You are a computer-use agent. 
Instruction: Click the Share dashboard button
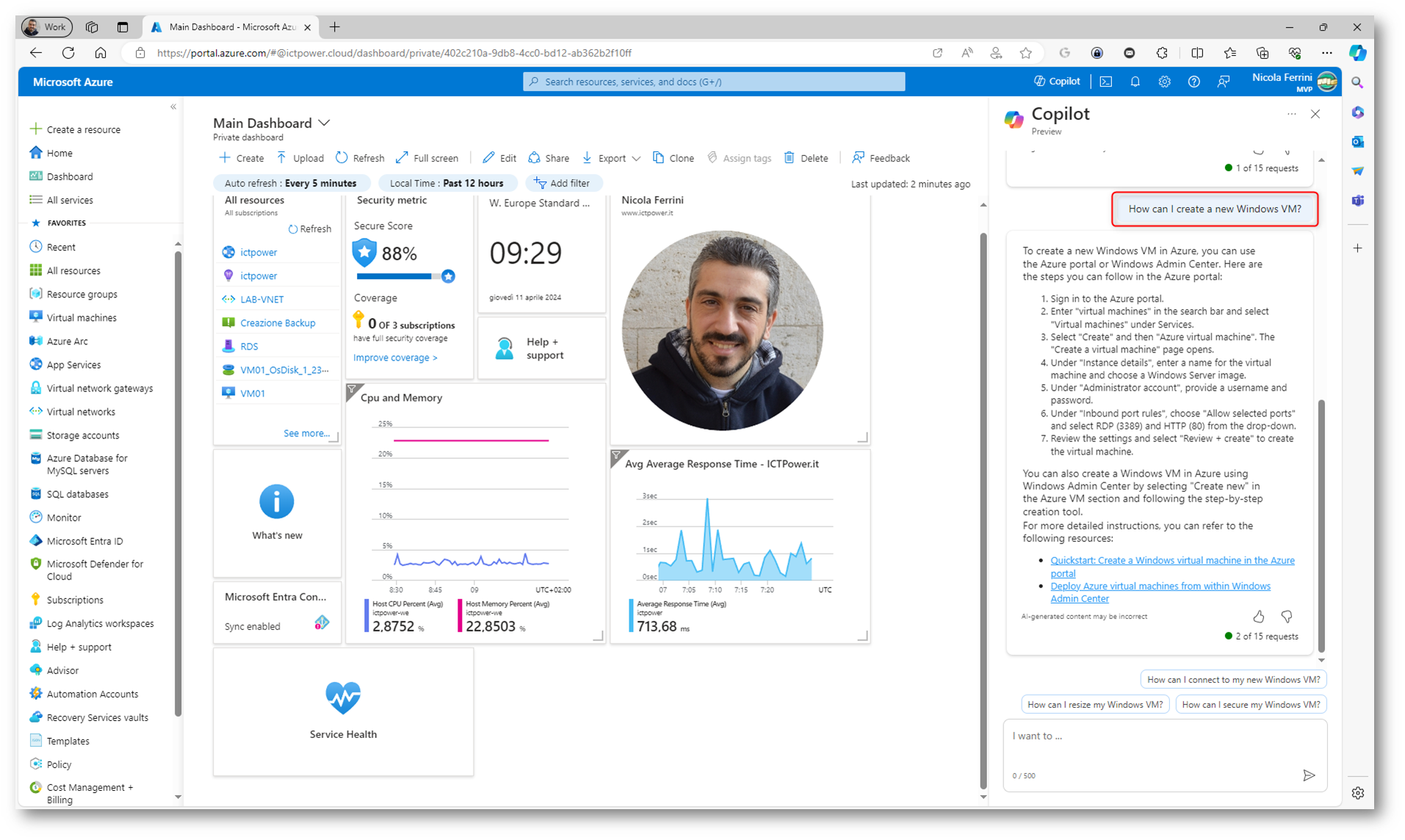[549, 159]
